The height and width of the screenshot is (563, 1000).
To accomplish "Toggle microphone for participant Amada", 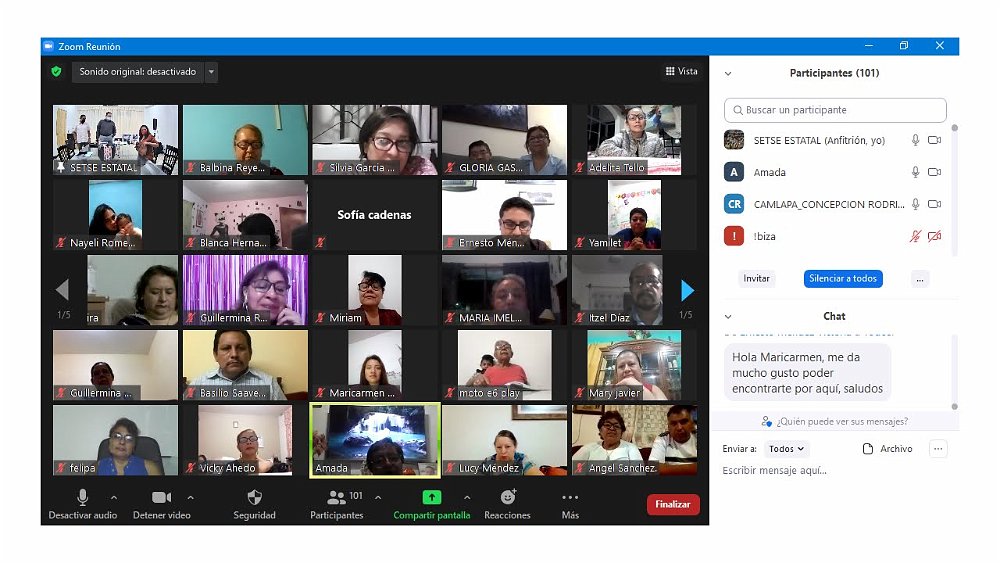I will pos(914,172).
